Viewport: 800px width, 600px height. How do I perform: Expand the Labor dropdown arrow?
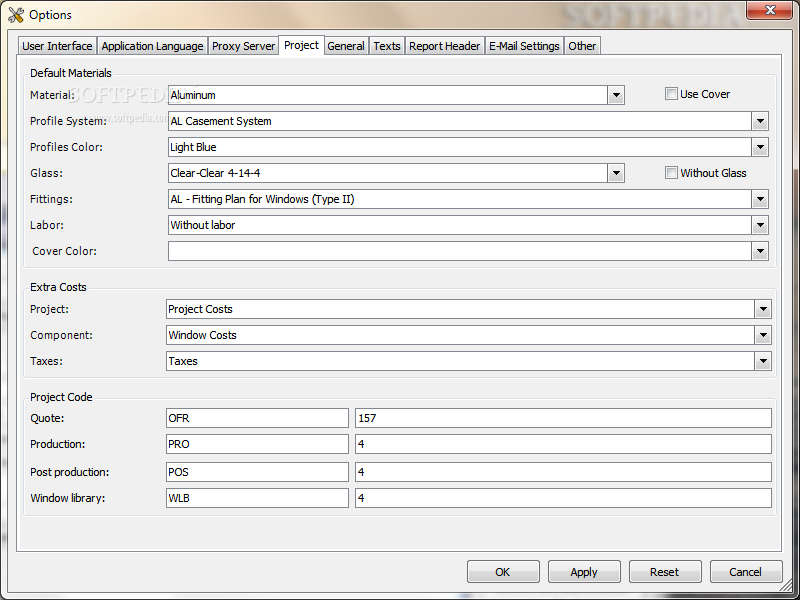click(760, 225)
